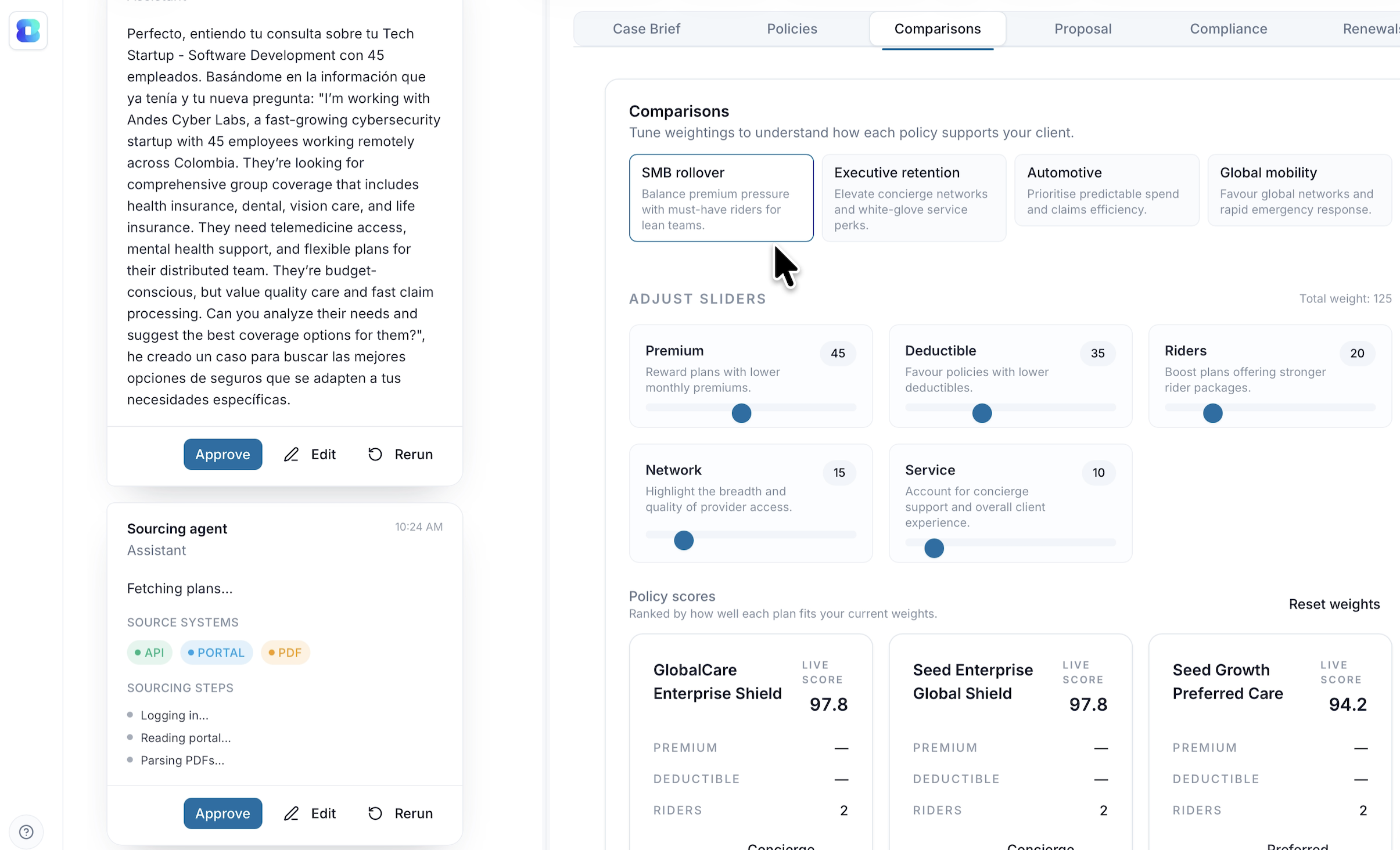Click the pencil Edit icon in Sourcing agent card
The image size is (1400, 850).
tap(291, 813)
